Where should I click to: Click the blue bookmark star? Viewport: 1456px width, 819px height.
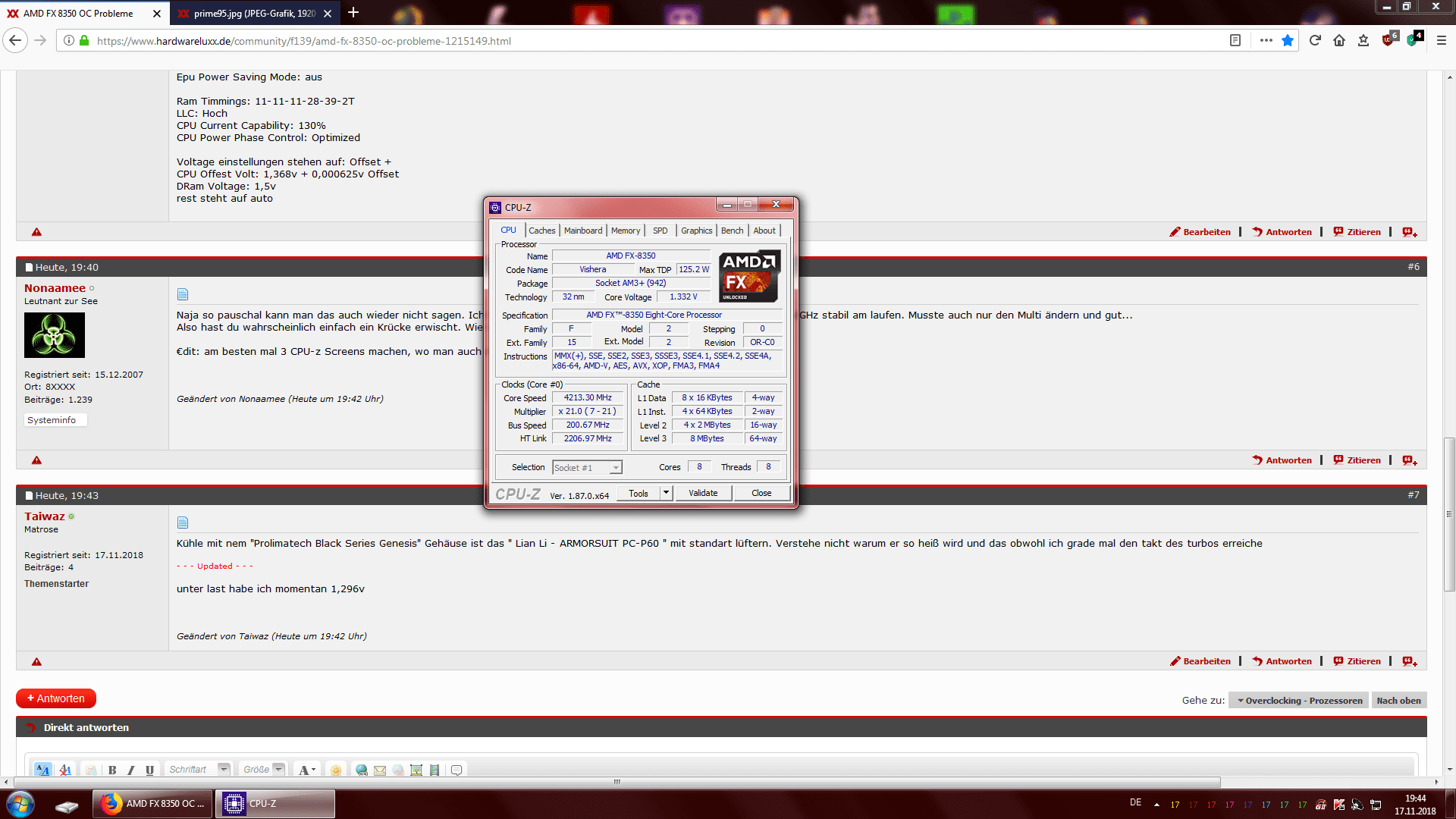coord(1288,40)
